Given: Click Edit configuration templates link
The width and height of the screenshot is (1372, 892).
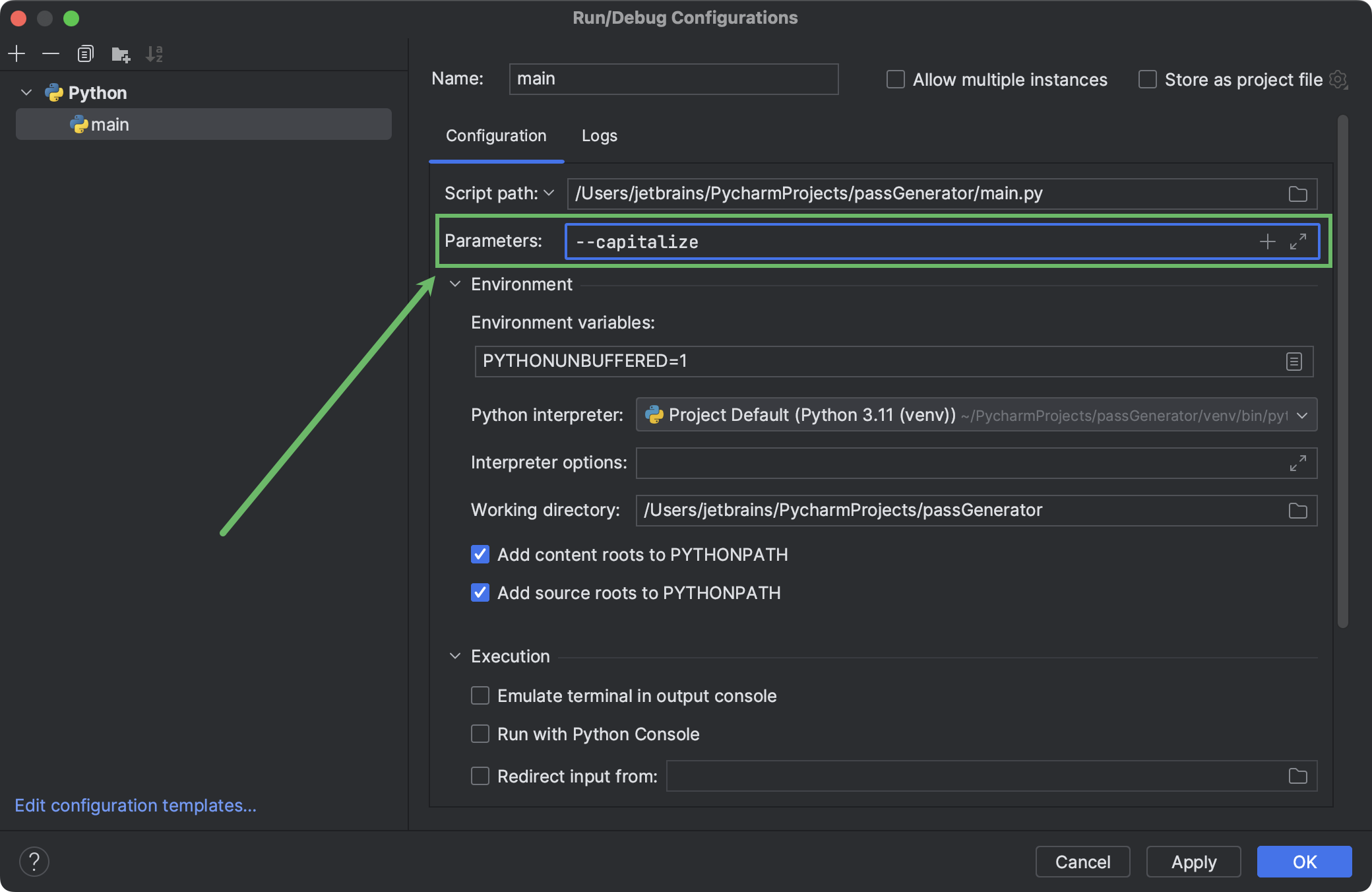Looking at the screenshot, I should pyautogui.click(x=137, y=805).
